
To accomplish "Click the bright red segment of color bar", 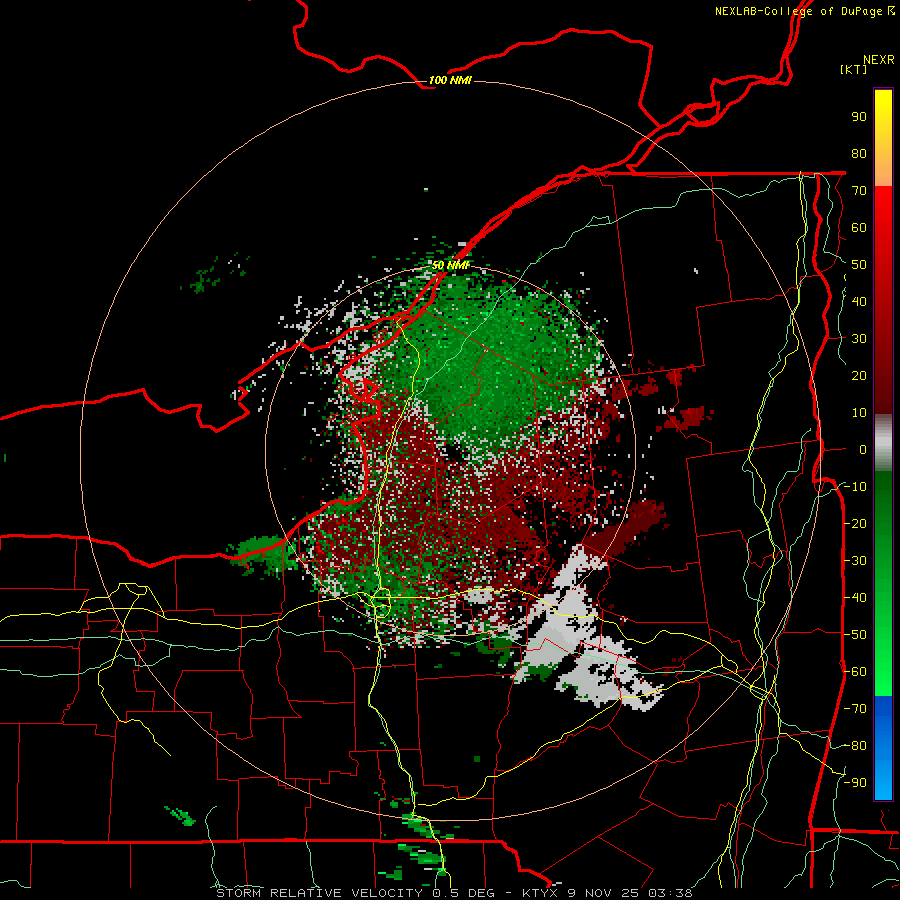I will click(x=883, y=230).
